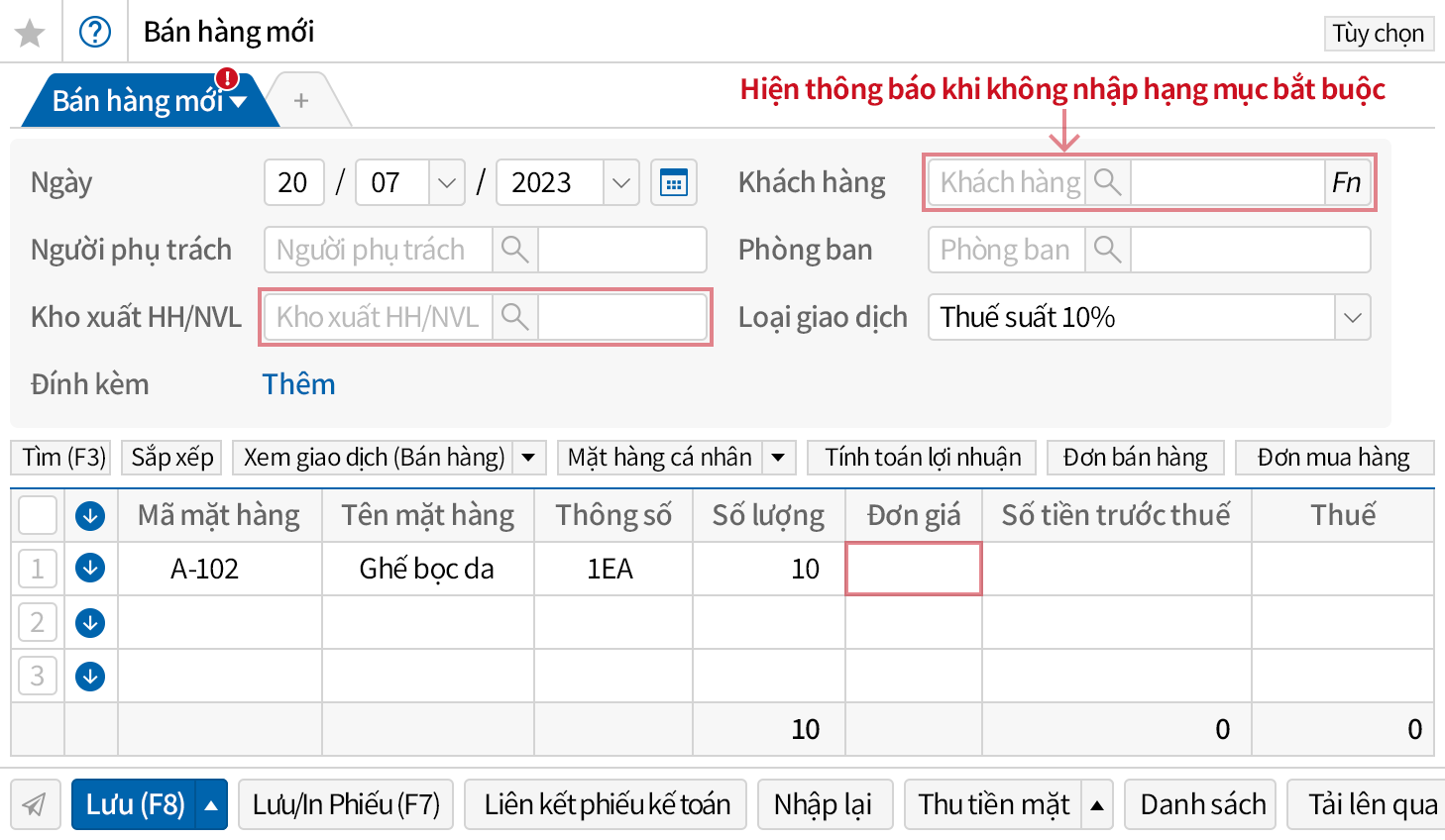Expand the year 2023 dropdown

(620, 183)
